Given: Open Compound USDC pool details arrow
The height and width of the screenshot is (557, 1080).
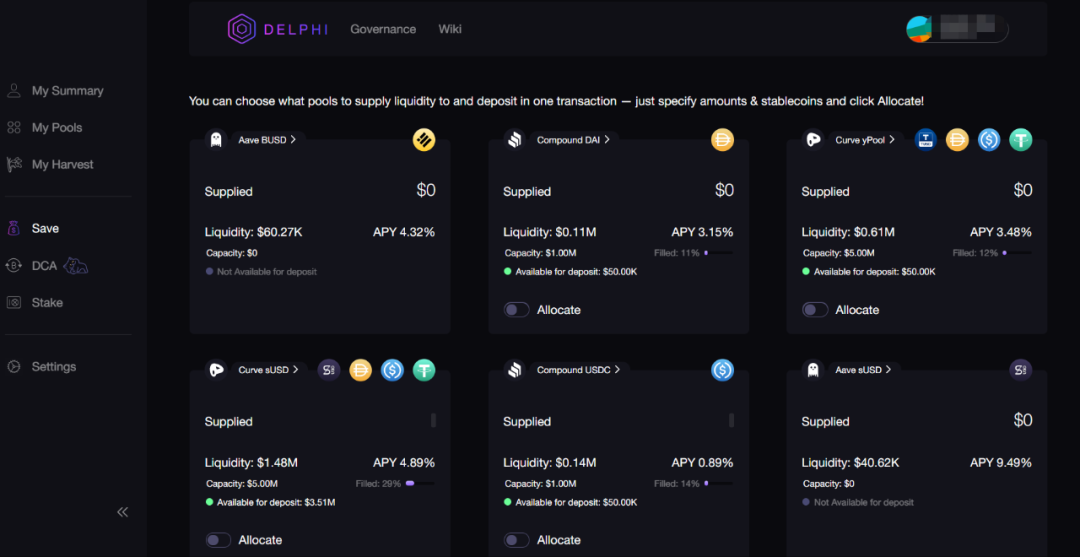Looking at the screenshot, I should click(x=617, y=370).
